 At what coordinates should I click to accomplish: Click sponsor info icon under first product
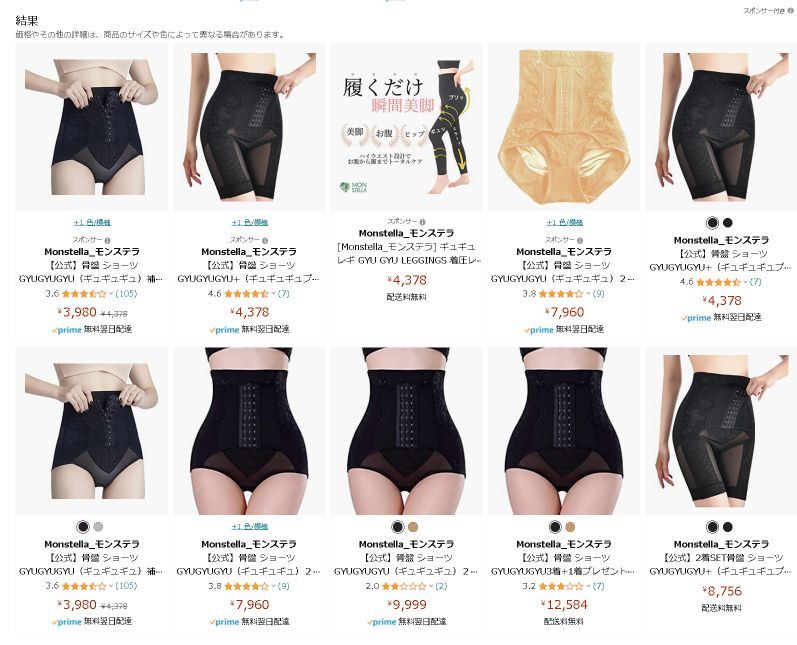(x=107, y=240)
